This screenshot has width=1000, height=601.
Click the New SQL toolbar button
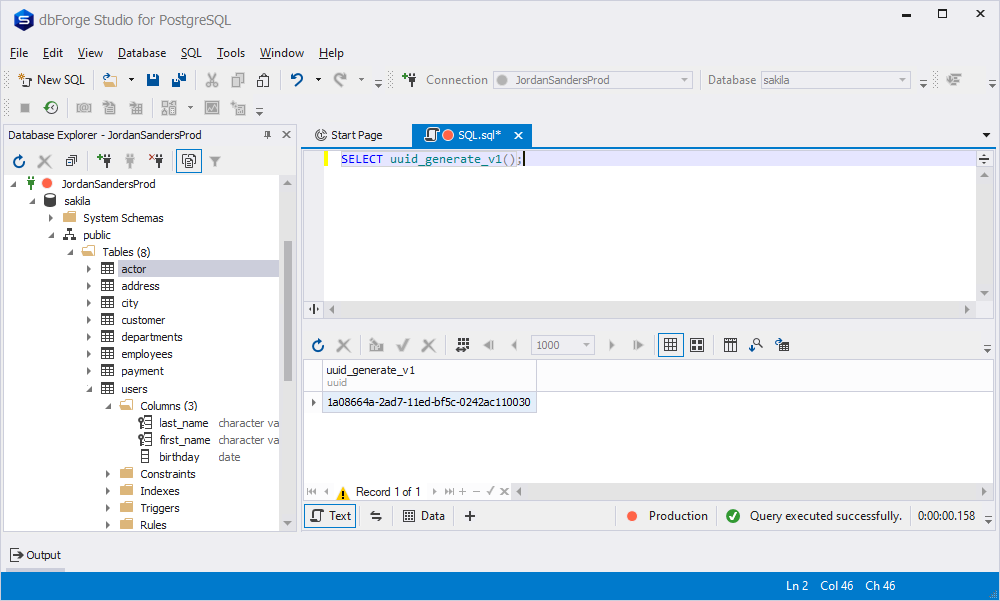click(x=52, y=80)
